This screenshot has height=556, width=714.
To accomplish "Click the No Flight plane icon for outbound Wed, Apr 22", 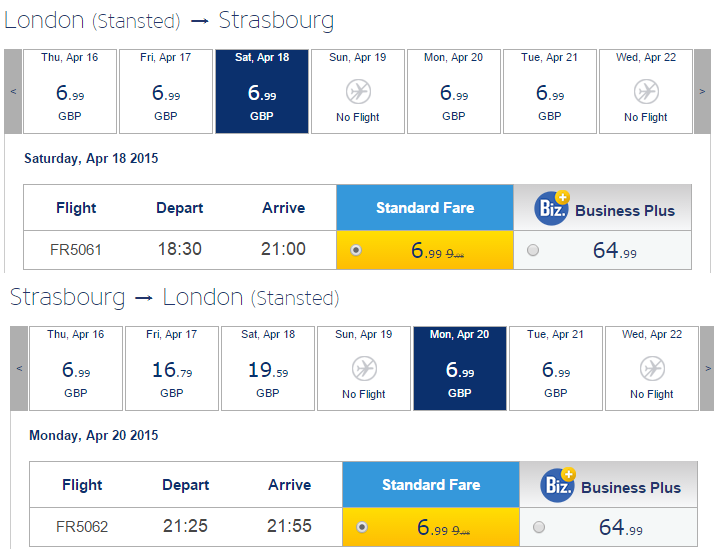I will click(x=646, y=92).
